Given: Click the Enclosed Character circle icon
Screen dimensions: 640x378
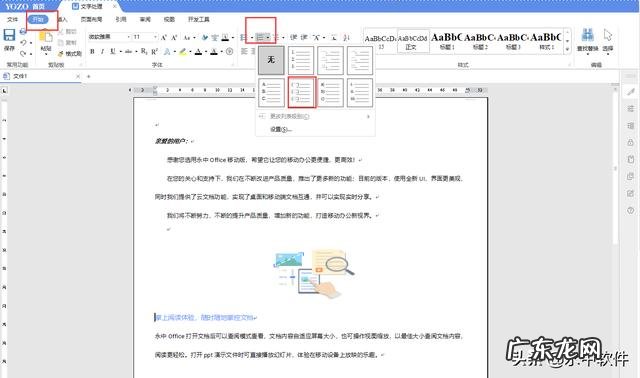Looking at the screenshot, I should (229, 51).
